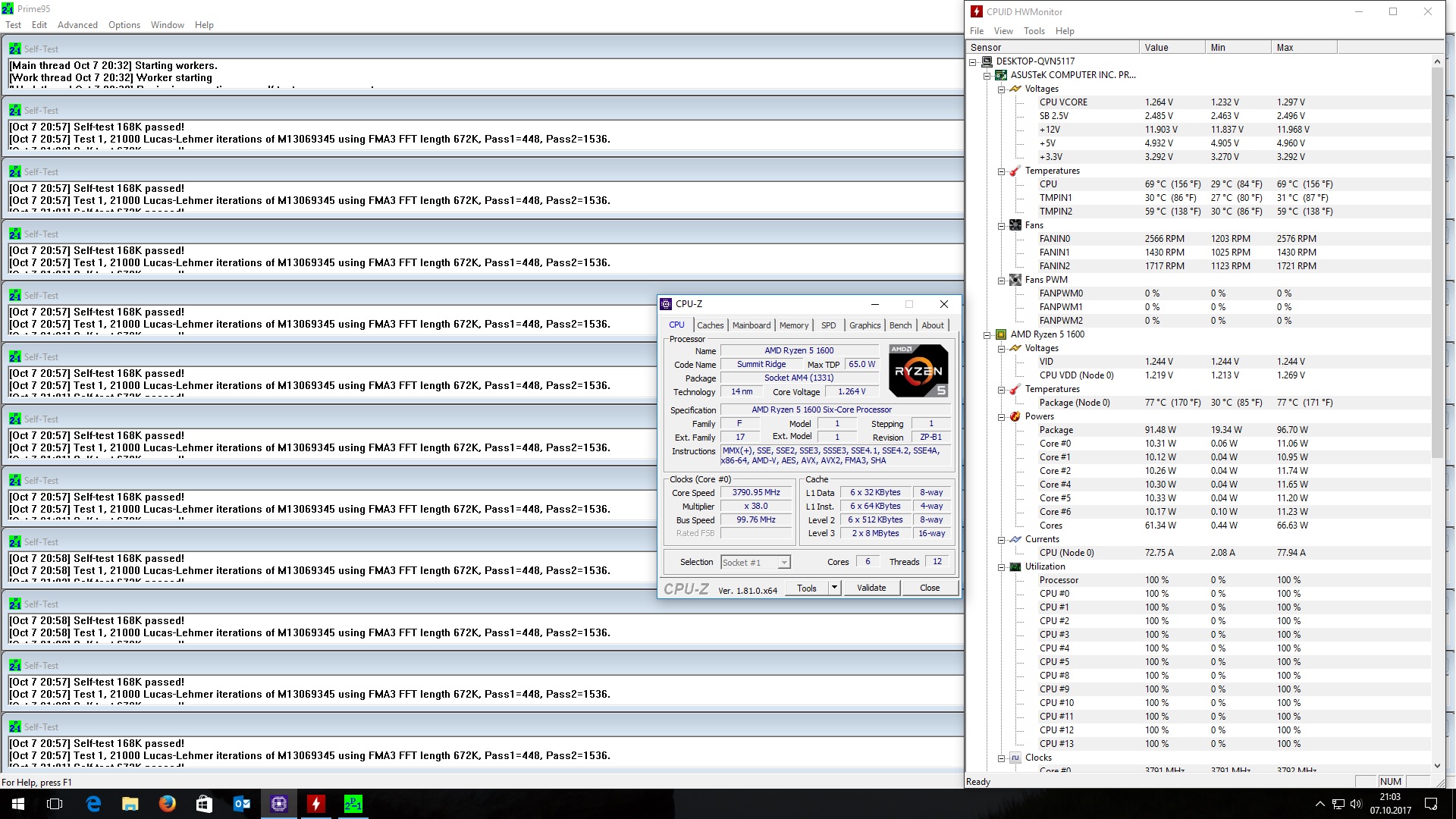The height and width of the screenshot is (819, 1456).
Task: Click the Prime95 green taskbar icon
Action: [x=353, y=804]
